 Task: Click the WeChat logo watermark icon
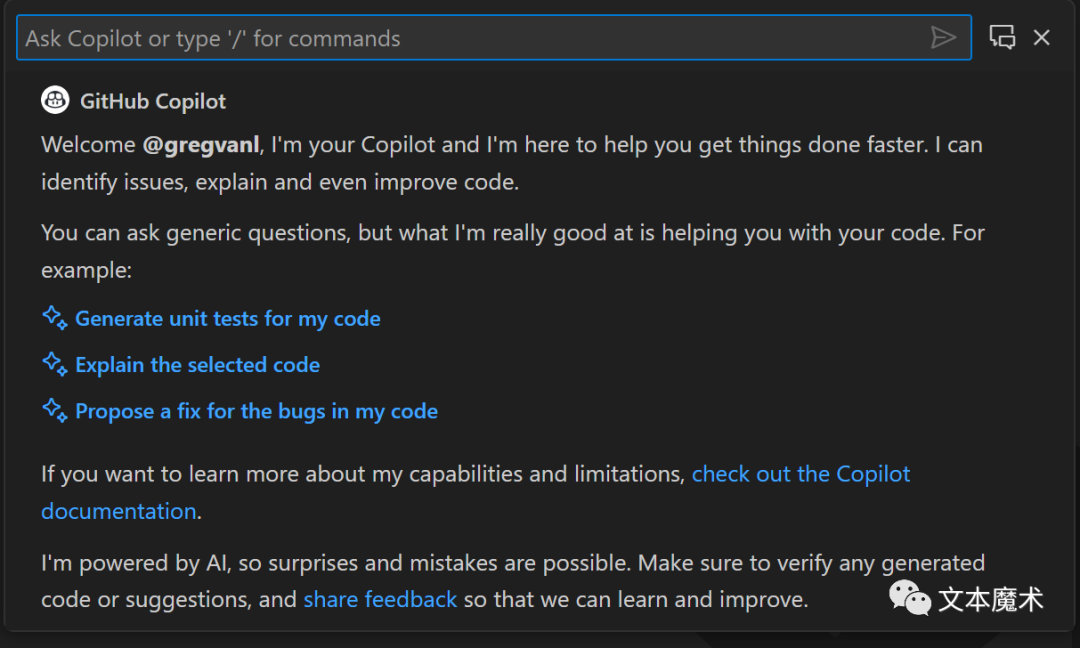pyautogui.click(x=910, y=598)
